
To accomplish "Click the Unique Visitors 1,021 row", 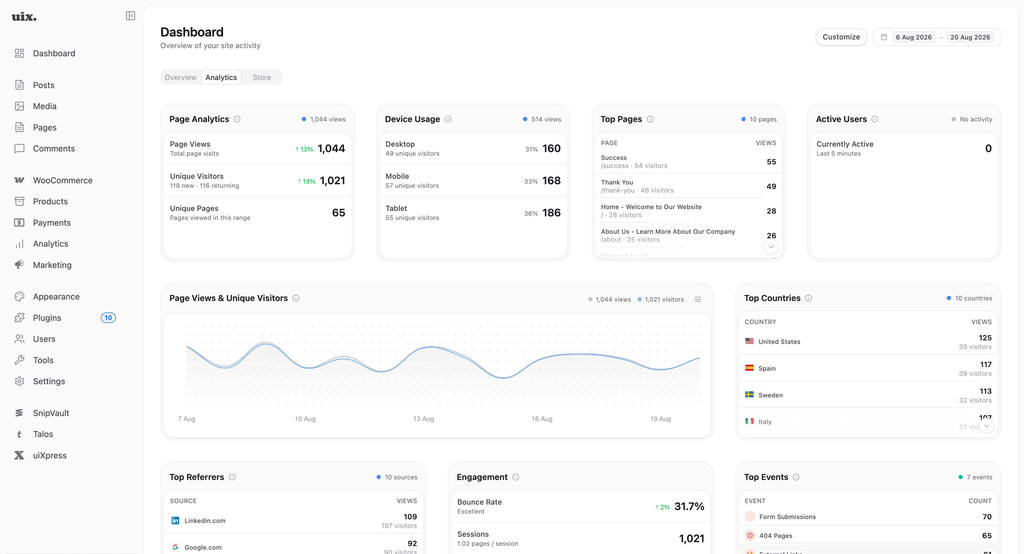I will click(257, 180).
